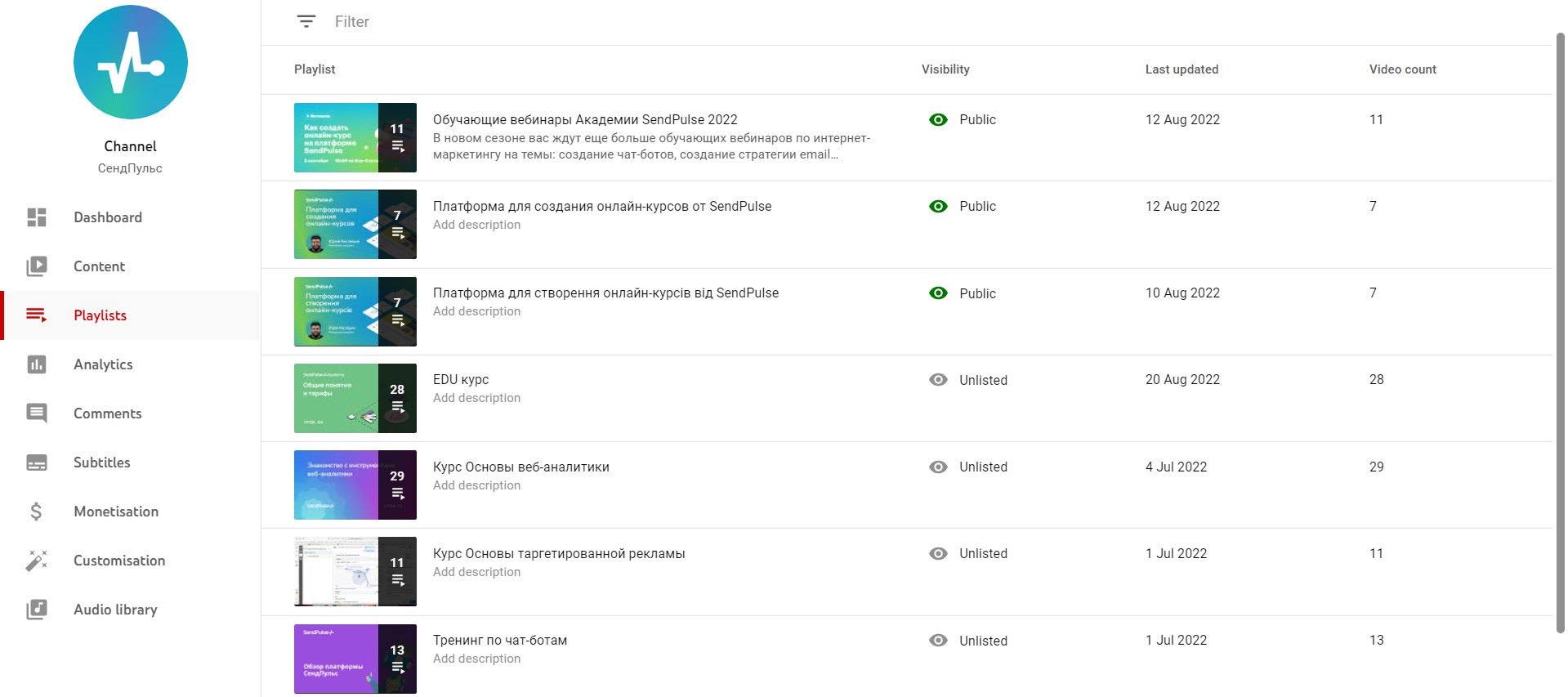
Task: Add description to Платформа для создания playlist
Action: coord(476,225)
